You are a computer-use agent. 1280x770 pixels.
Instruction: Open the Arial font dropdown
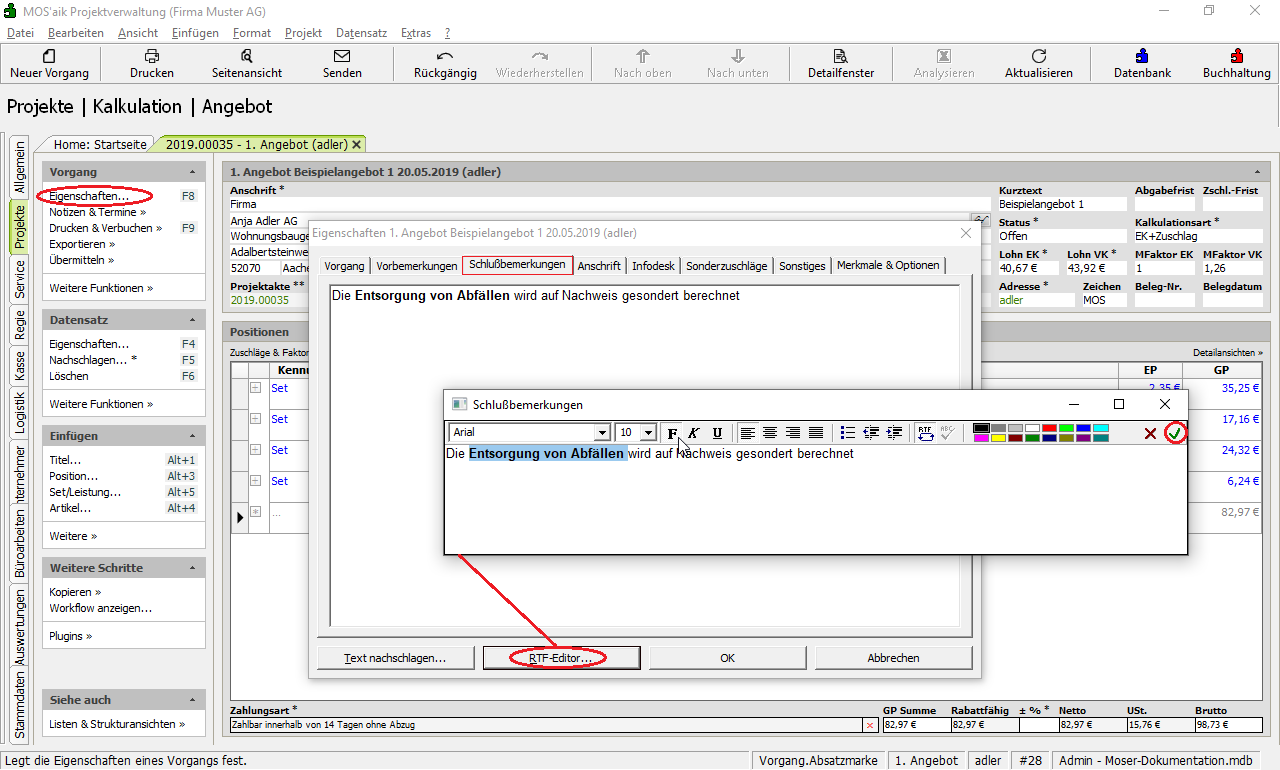602,433
